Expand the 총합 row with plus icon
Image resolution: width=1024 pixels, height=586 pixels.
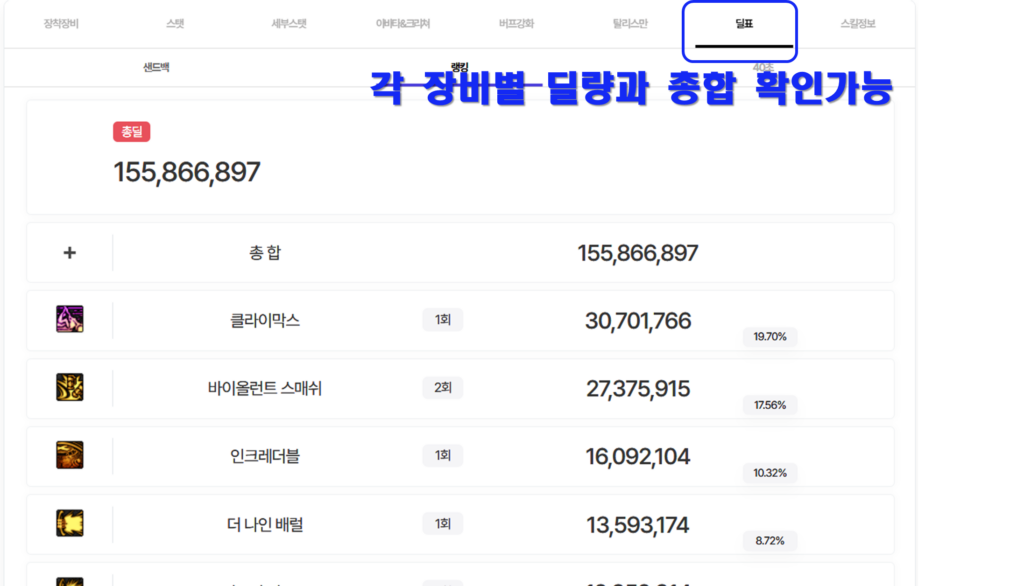[x=70, y=253]
